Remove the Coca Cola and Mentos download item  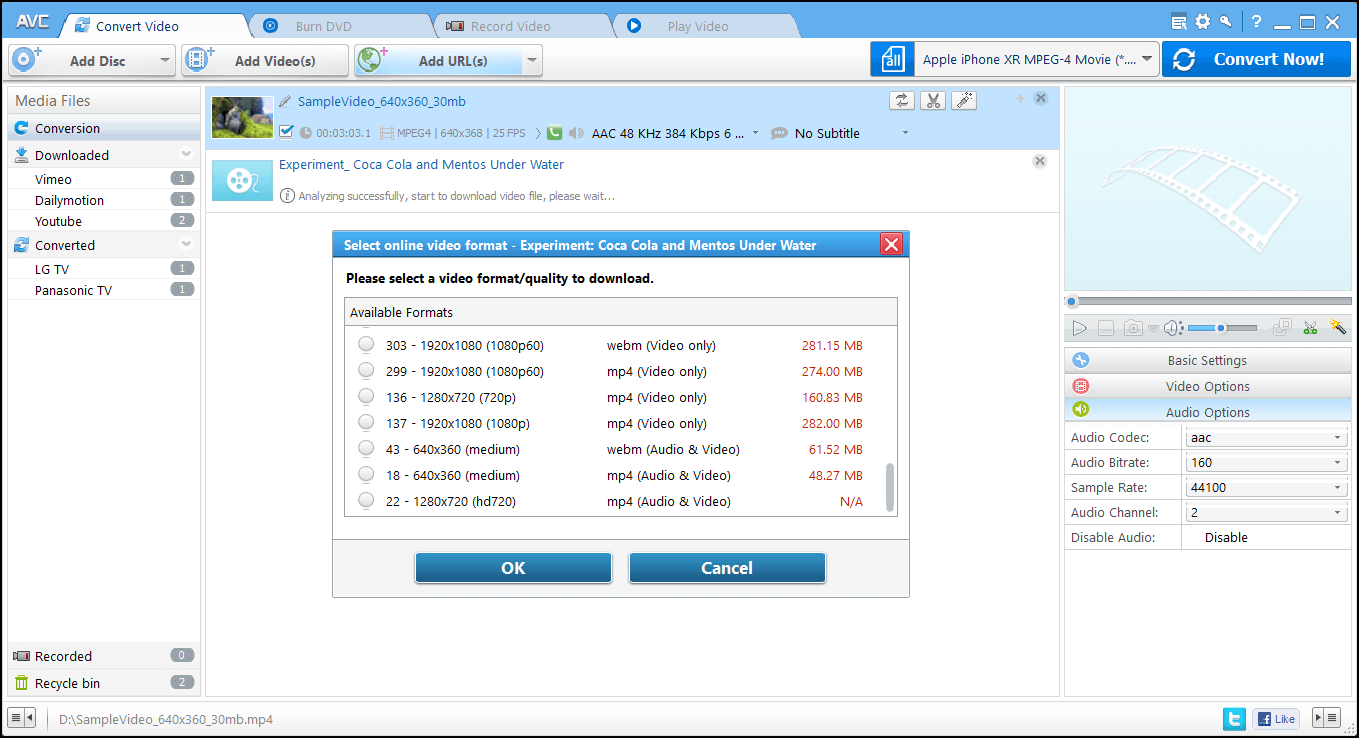[x=1040, y=161]
